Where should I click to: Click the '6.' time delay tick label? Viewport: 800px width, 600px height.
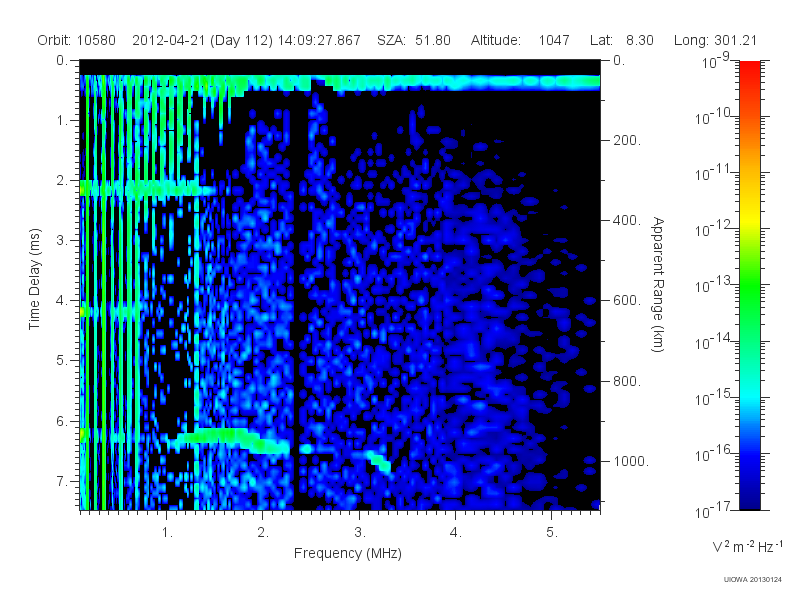(x=61, y=421)
